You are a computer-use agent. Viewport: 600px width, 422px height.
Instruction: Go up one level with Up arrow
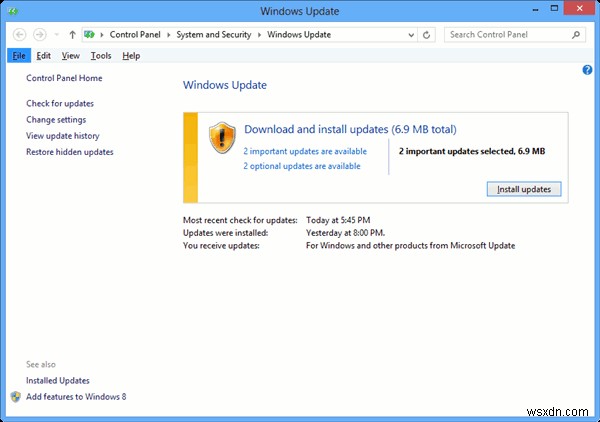tap(72, 35)
